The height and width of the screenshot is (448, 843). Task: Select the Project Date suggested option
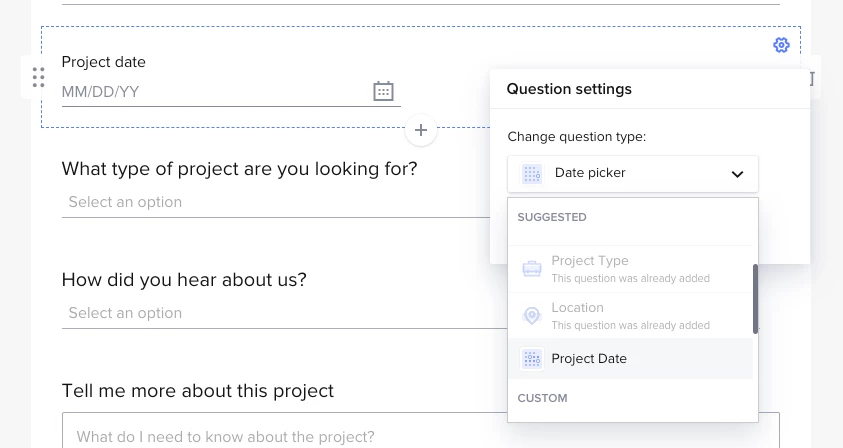[x=589, y=359]
